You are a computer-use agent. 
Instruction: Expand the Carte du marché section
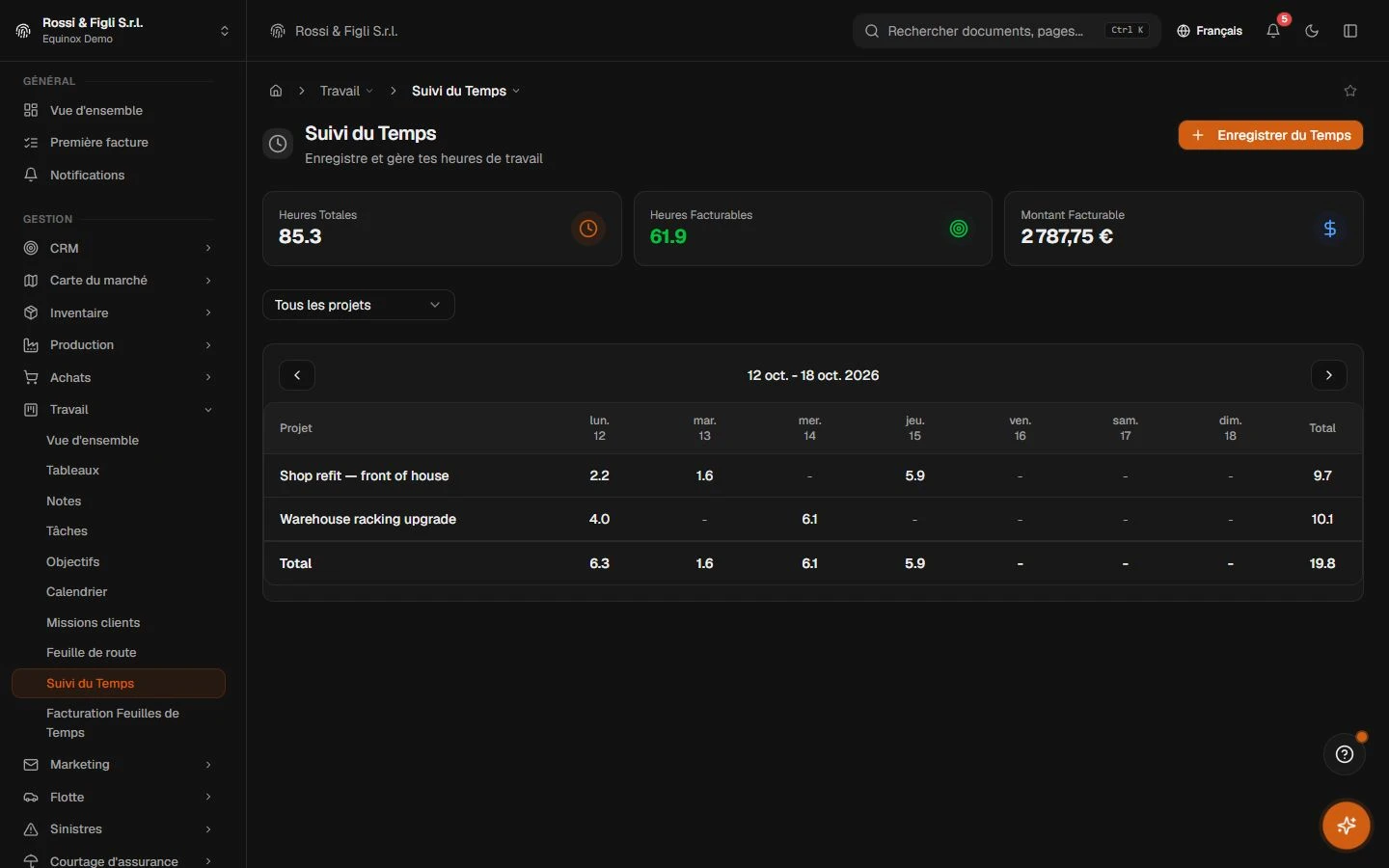[x=119, y=281]
